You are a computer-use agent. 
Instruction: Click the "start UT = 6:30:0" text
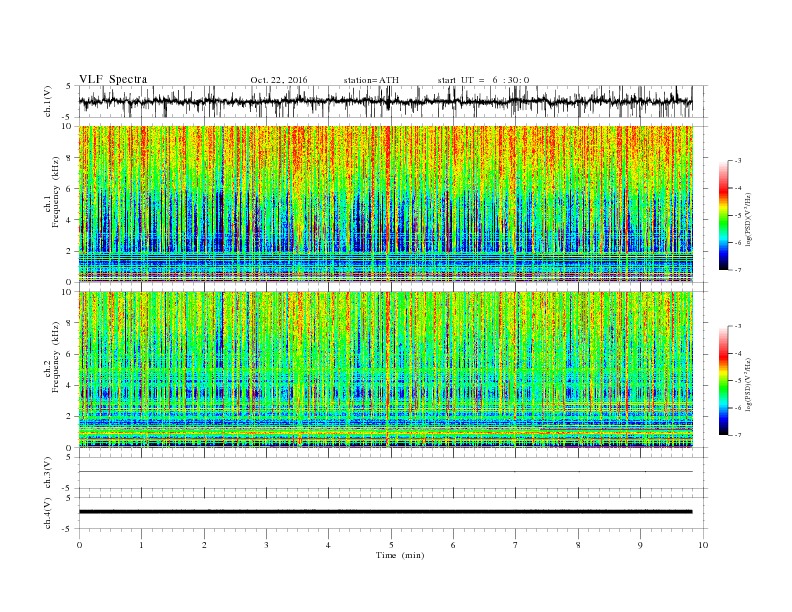coord(483,80)
